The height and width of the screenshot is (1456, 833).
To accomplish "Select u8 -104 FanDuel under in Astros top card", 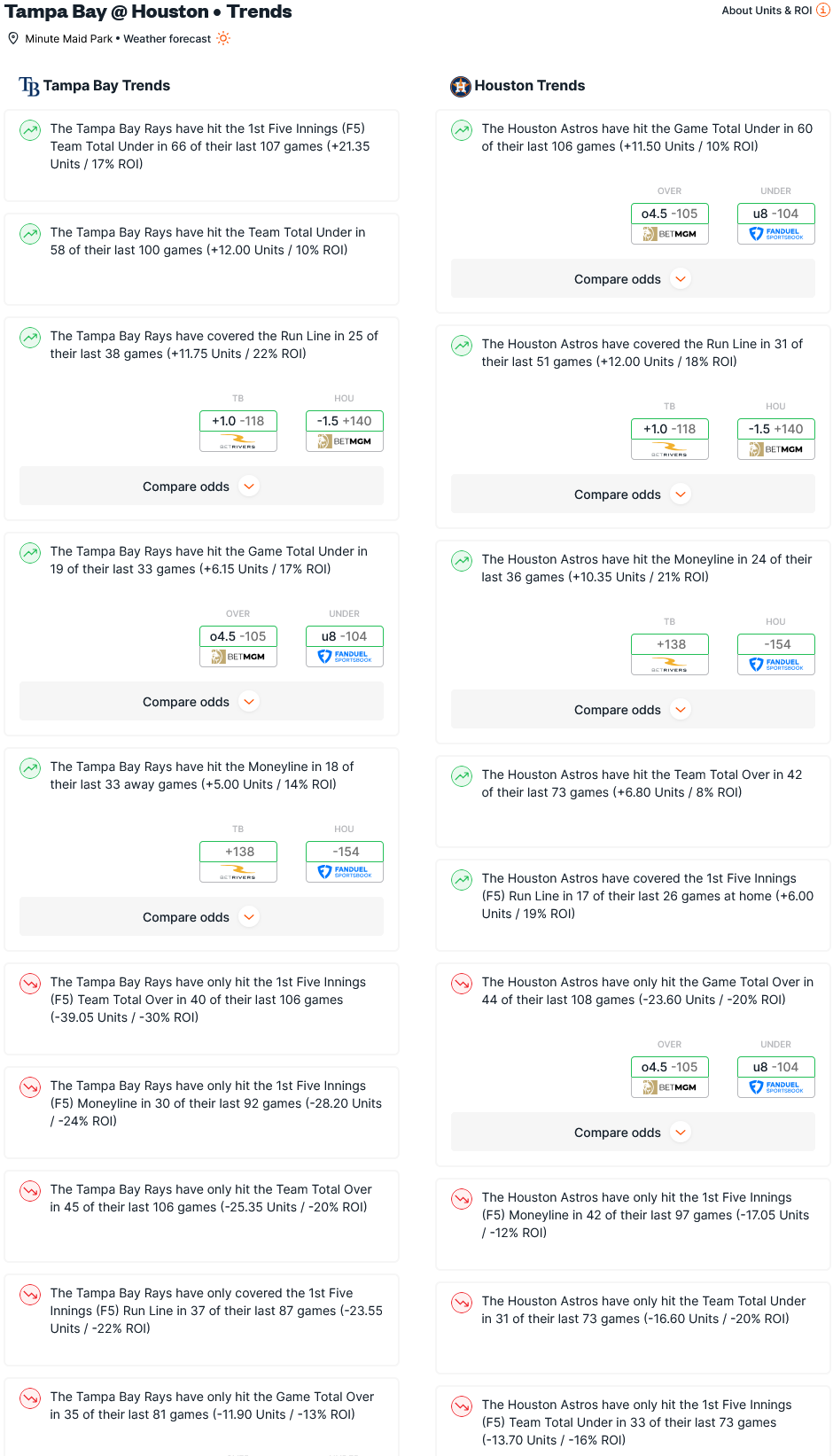I will coord(776,223).
